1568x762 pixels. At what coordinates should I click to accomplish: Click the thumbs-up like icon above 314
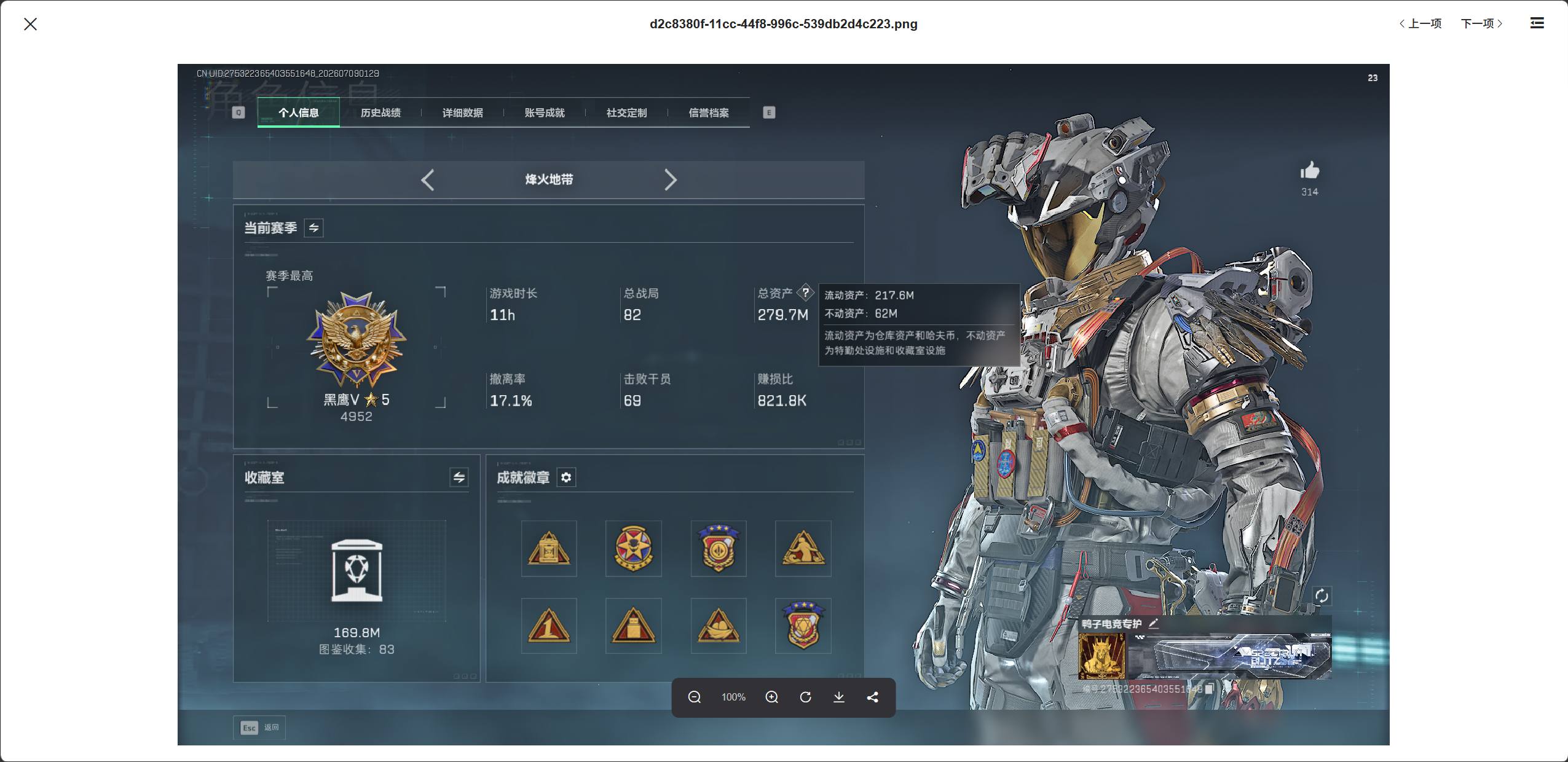(x=1310, y=170)
